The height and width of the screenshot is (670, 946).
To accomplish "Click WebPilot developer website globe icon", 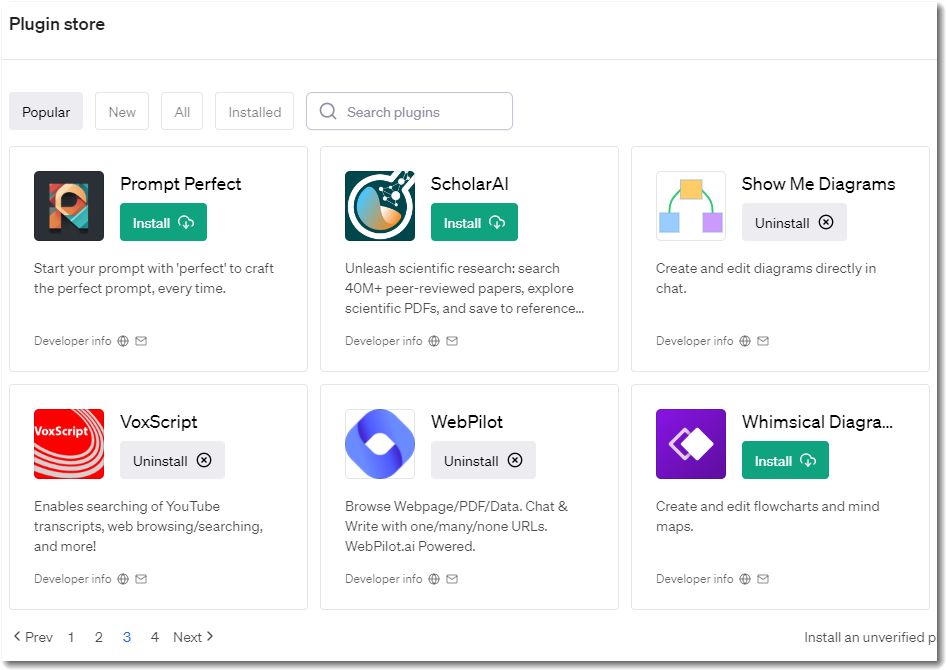I will coord(434,579).
